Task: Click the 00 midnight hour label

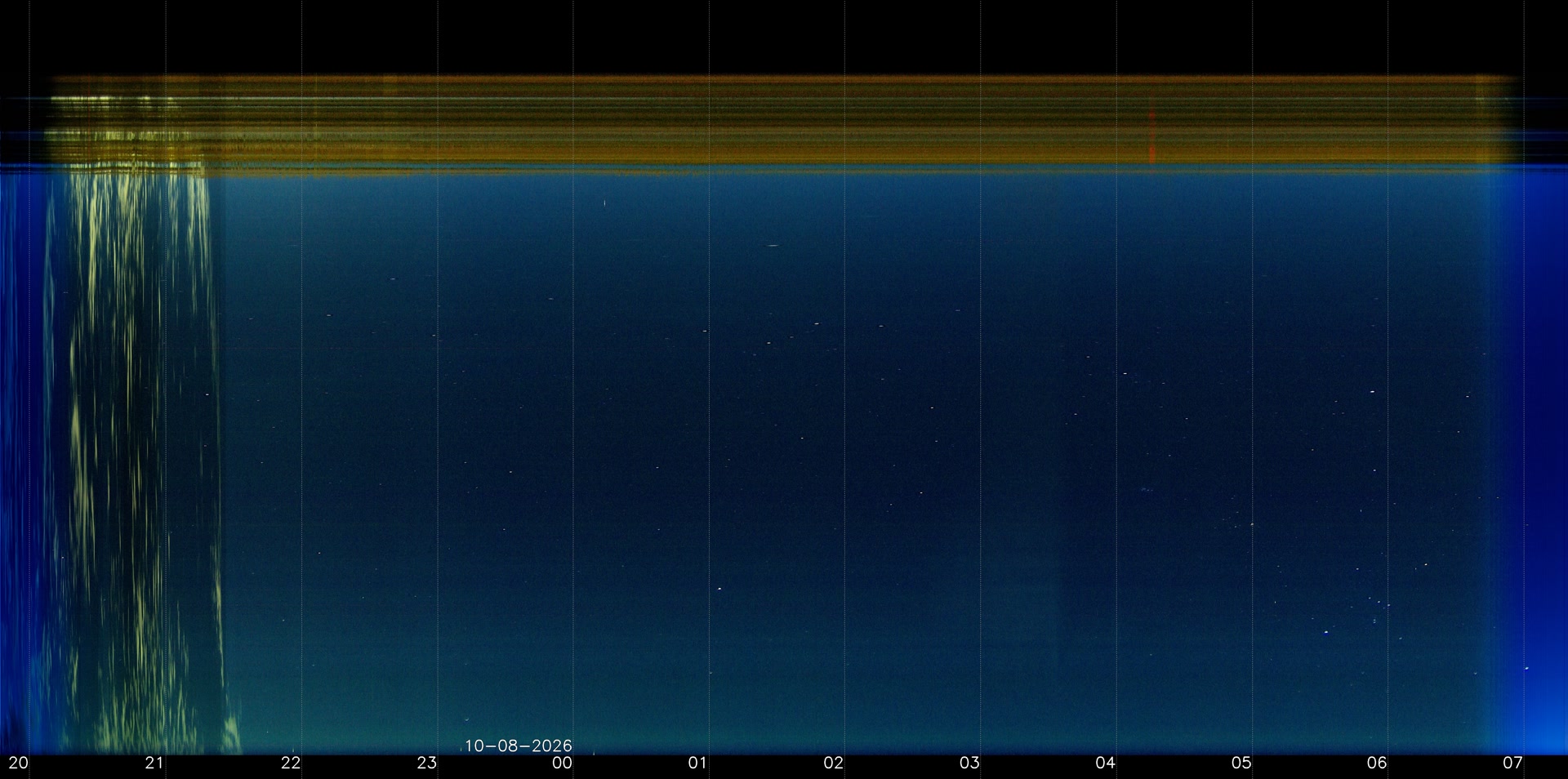Action: pyautogui.click(x=562, y=763)
